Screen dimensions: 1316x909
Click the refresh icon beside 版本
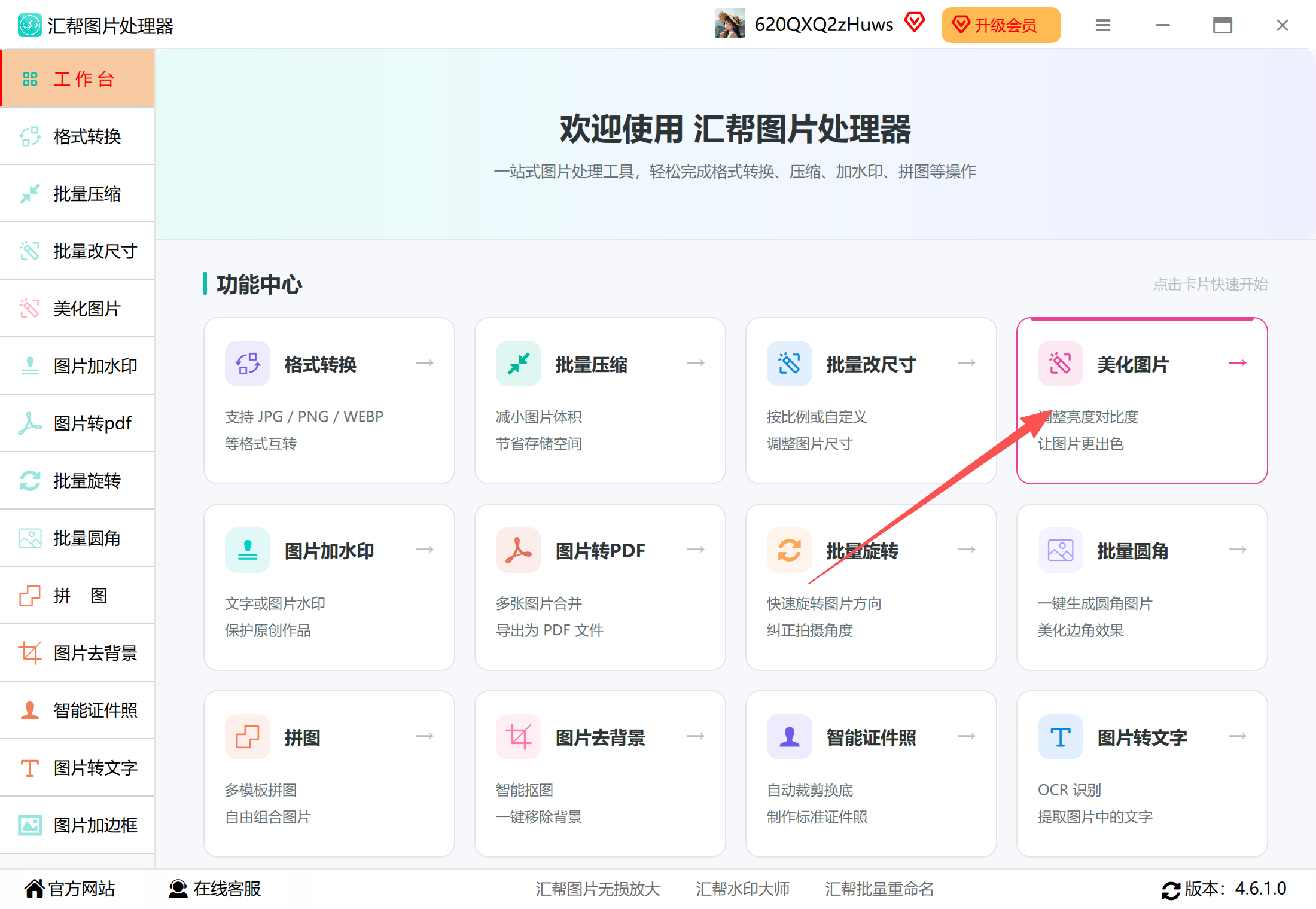1171,890
